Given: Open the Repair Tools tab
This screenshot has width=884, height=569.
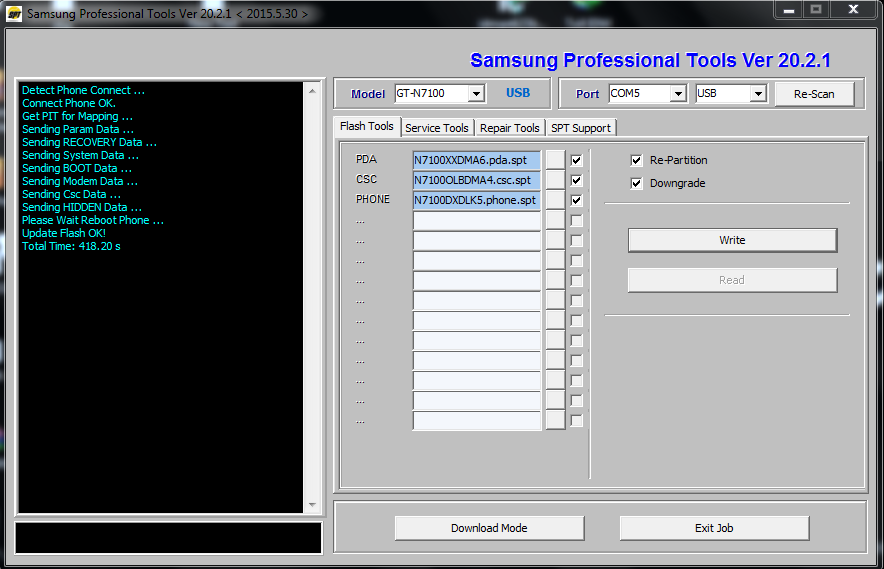Looking at the screenshot, I should point(510,128).
